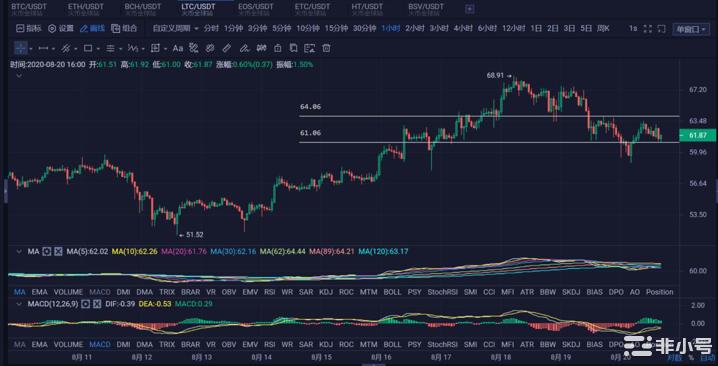The height and width of the screenshot is (366, 718).
Task: Select the 周K weekly period
Action: (x=603, y=28)
